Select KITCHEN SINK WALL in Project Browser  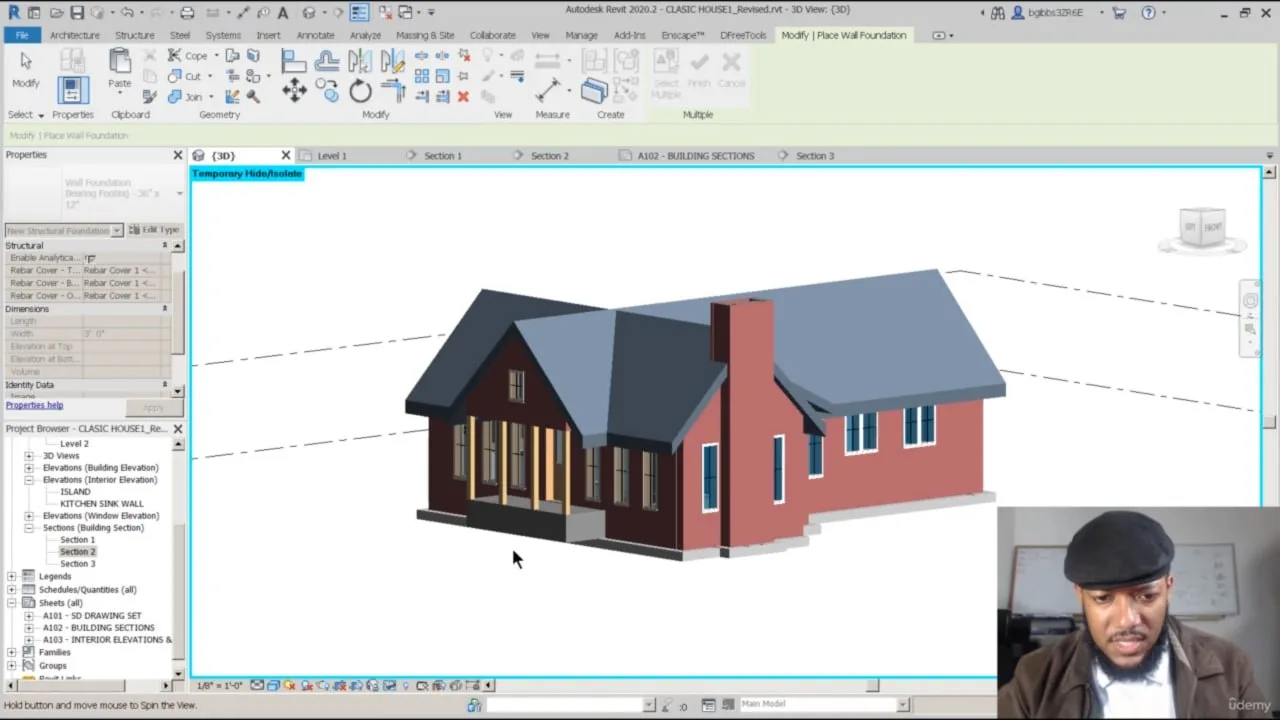pyautogui.click(x=102, y=504)
